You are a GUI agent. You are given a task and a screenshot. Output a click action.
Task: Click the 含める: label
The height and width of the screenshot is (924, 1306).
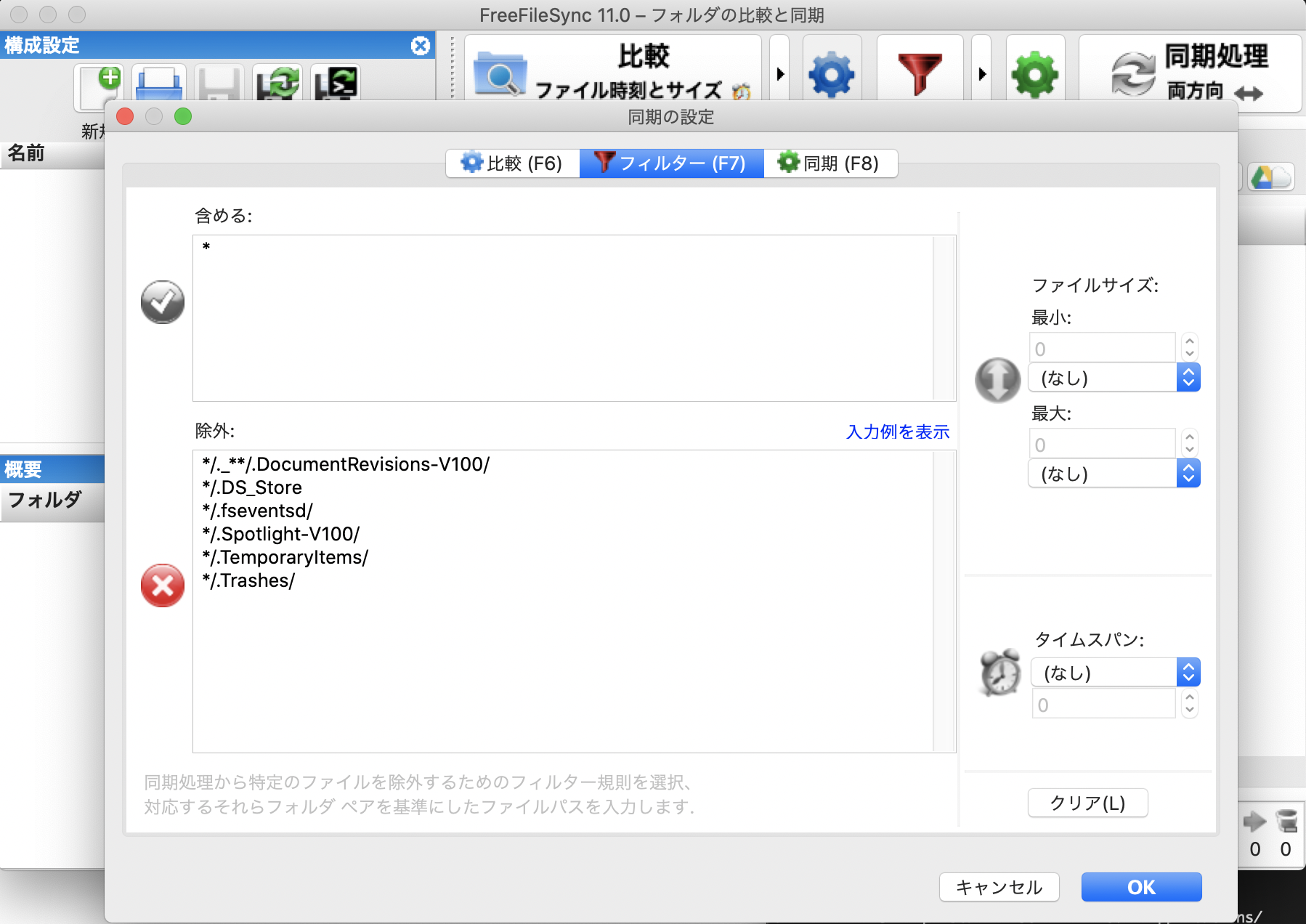[224, 216]
